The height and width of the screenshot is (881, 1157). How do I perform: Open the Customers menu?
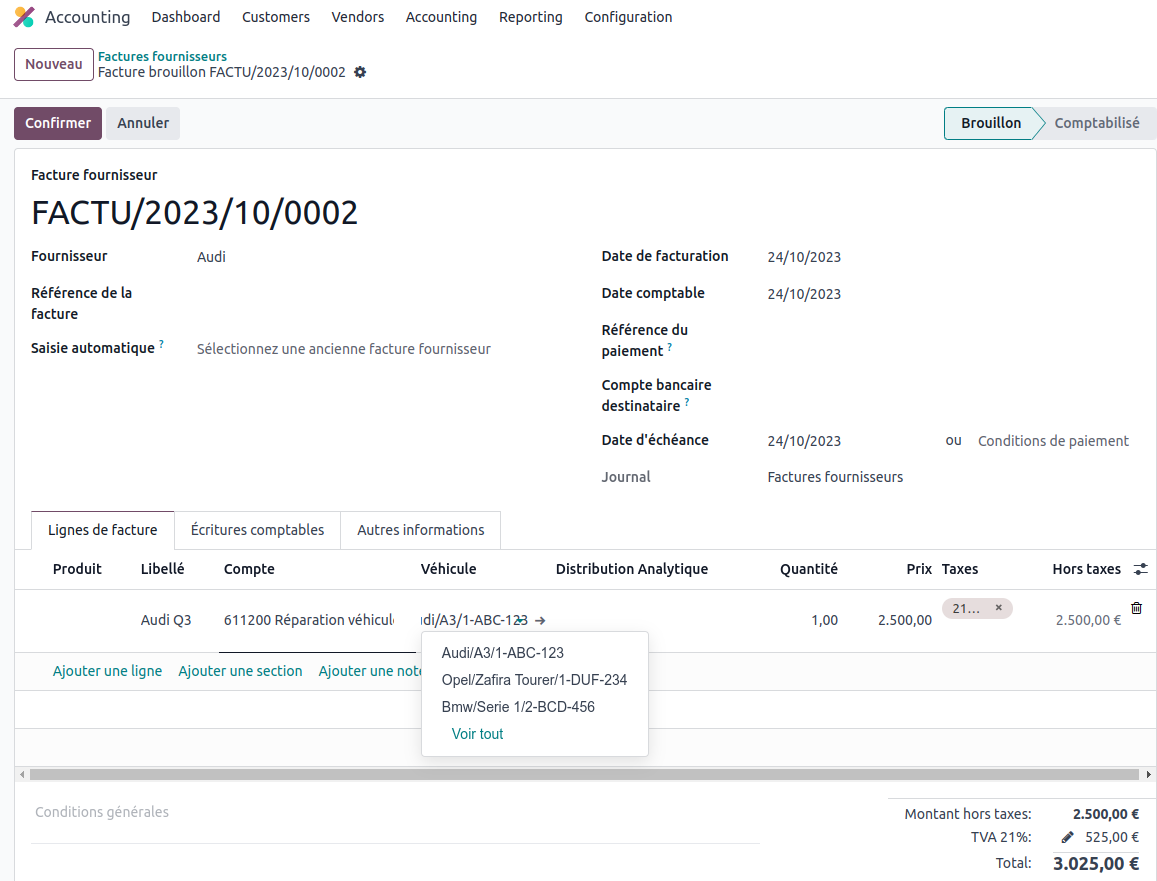tap(276, 17)
